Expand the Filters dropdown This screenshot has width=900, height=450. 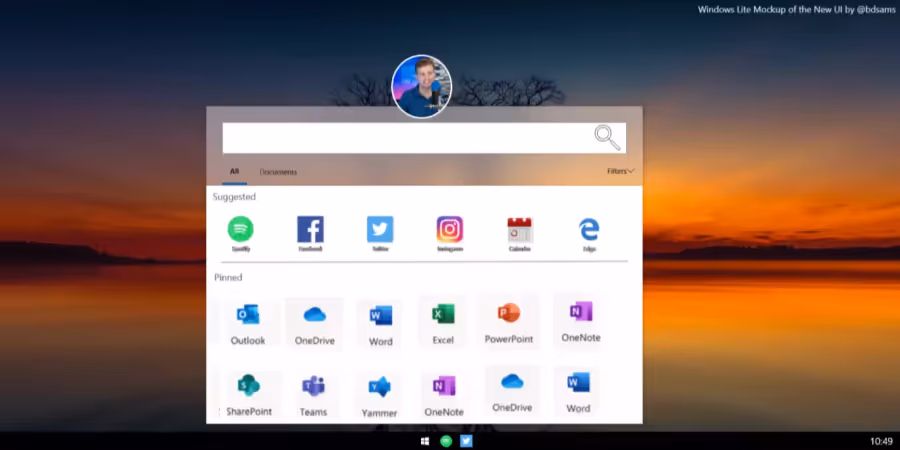pos(620,171)
